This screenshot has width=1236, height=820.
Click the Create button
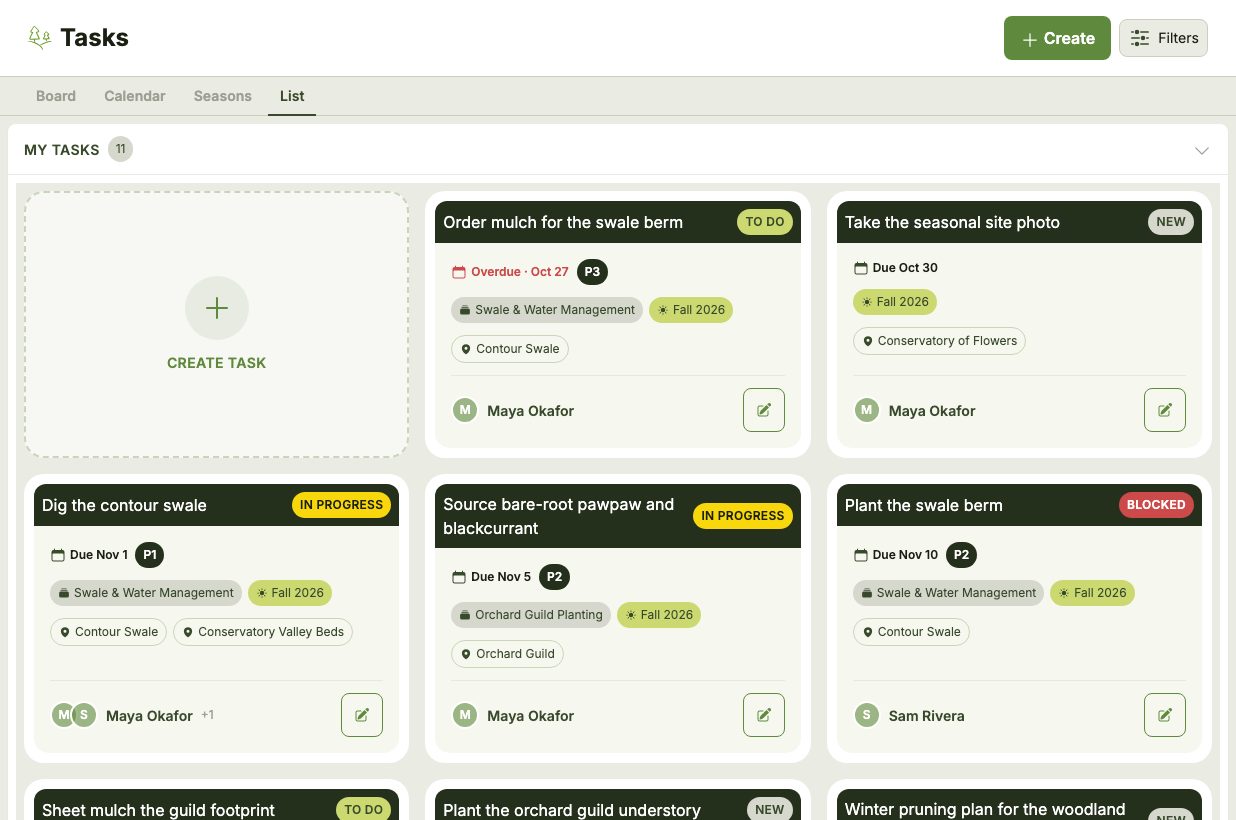[1057, 38]
